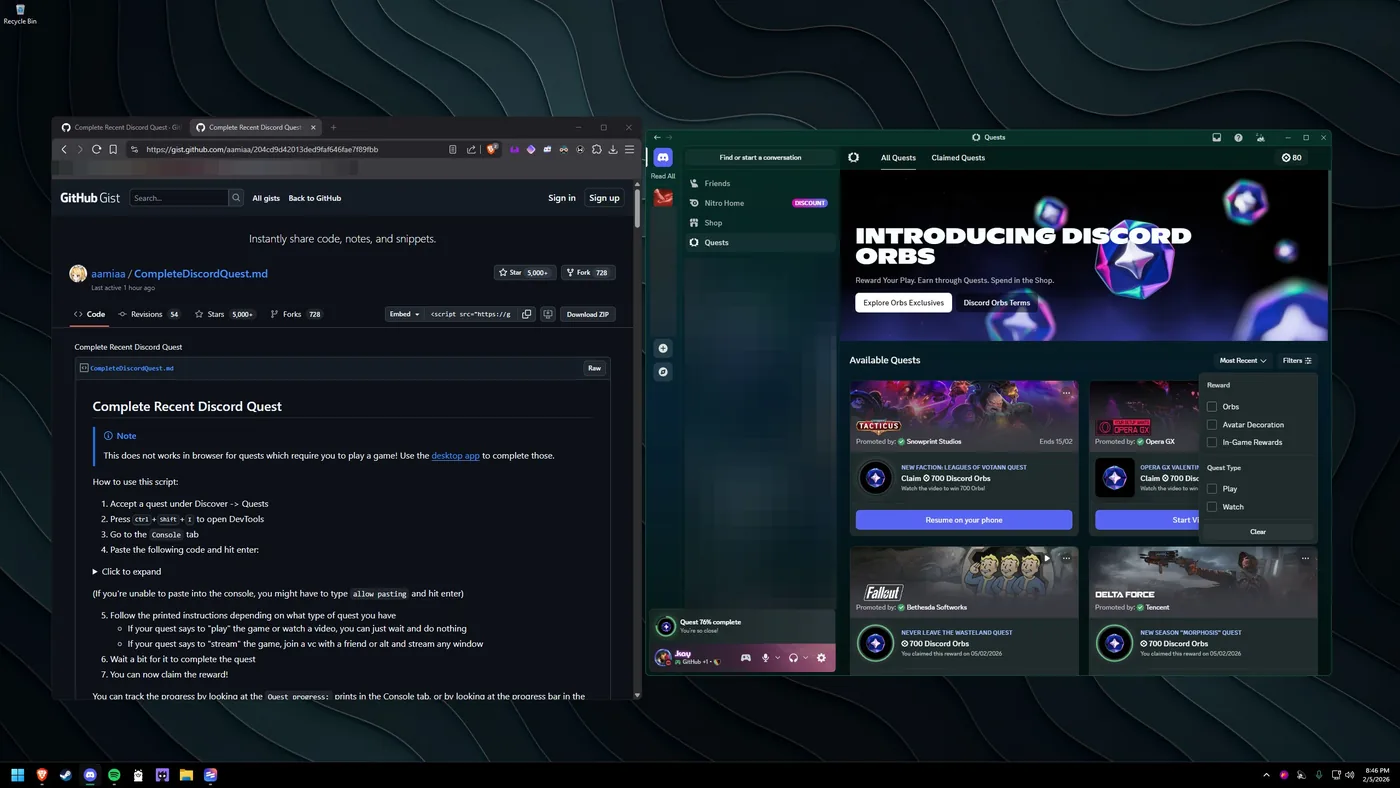Viewport: 1400px width, 788px height.
Task: Open three-dot menu on Fallout quest card
Action: [1066, 558]
